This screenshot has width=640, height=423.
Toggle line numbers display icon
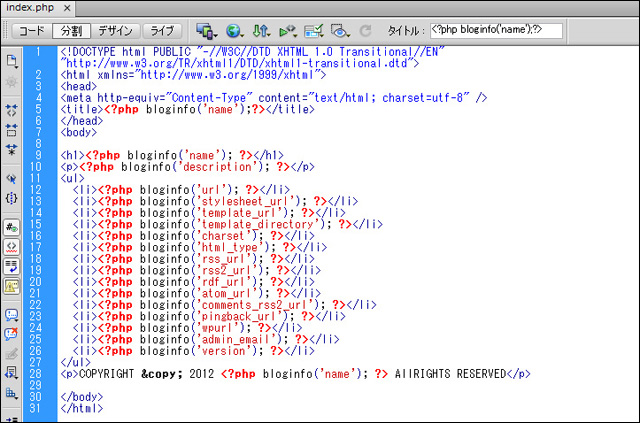click(12, 227)
